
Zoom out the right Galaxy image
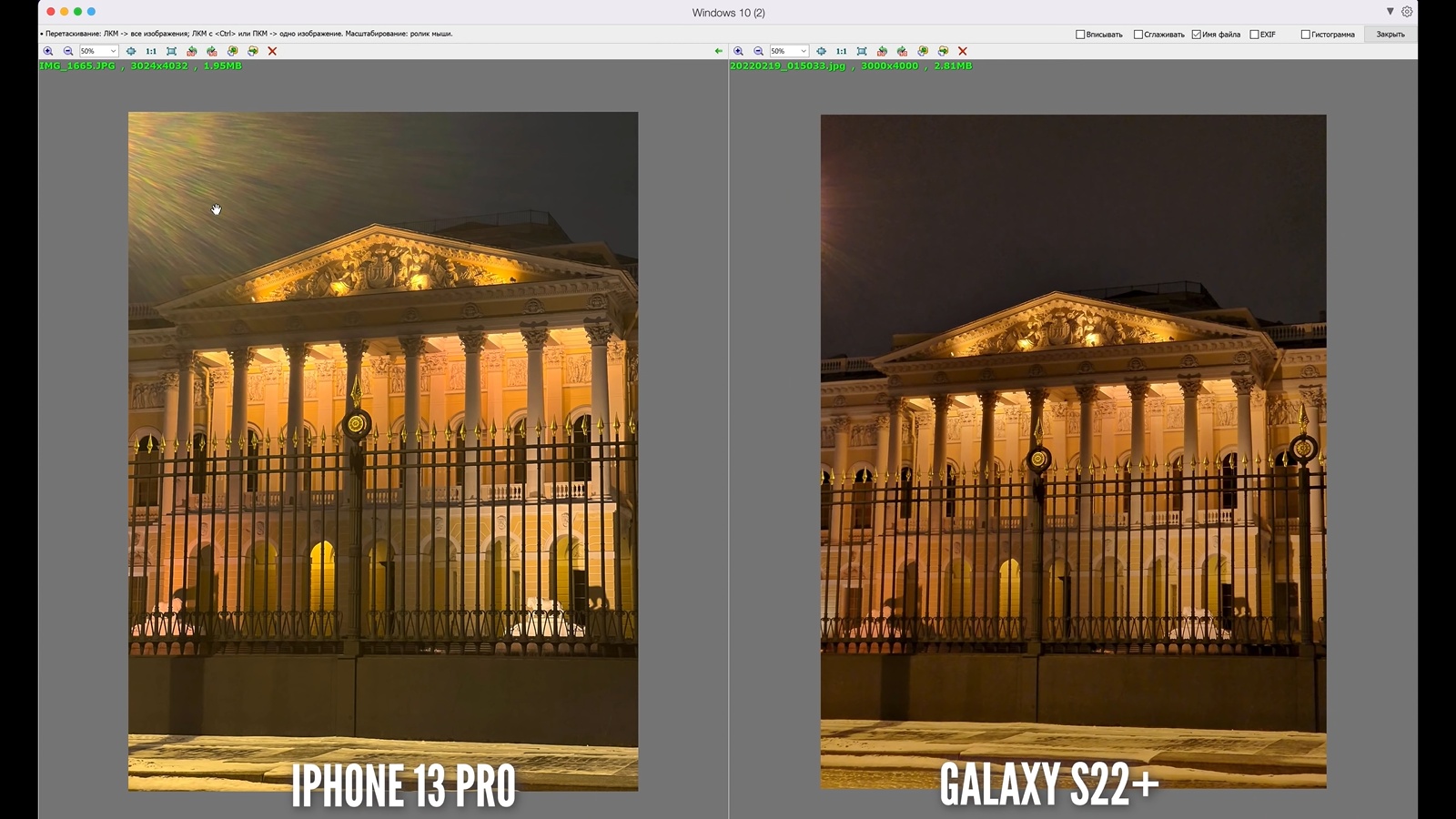click(759, 51)
